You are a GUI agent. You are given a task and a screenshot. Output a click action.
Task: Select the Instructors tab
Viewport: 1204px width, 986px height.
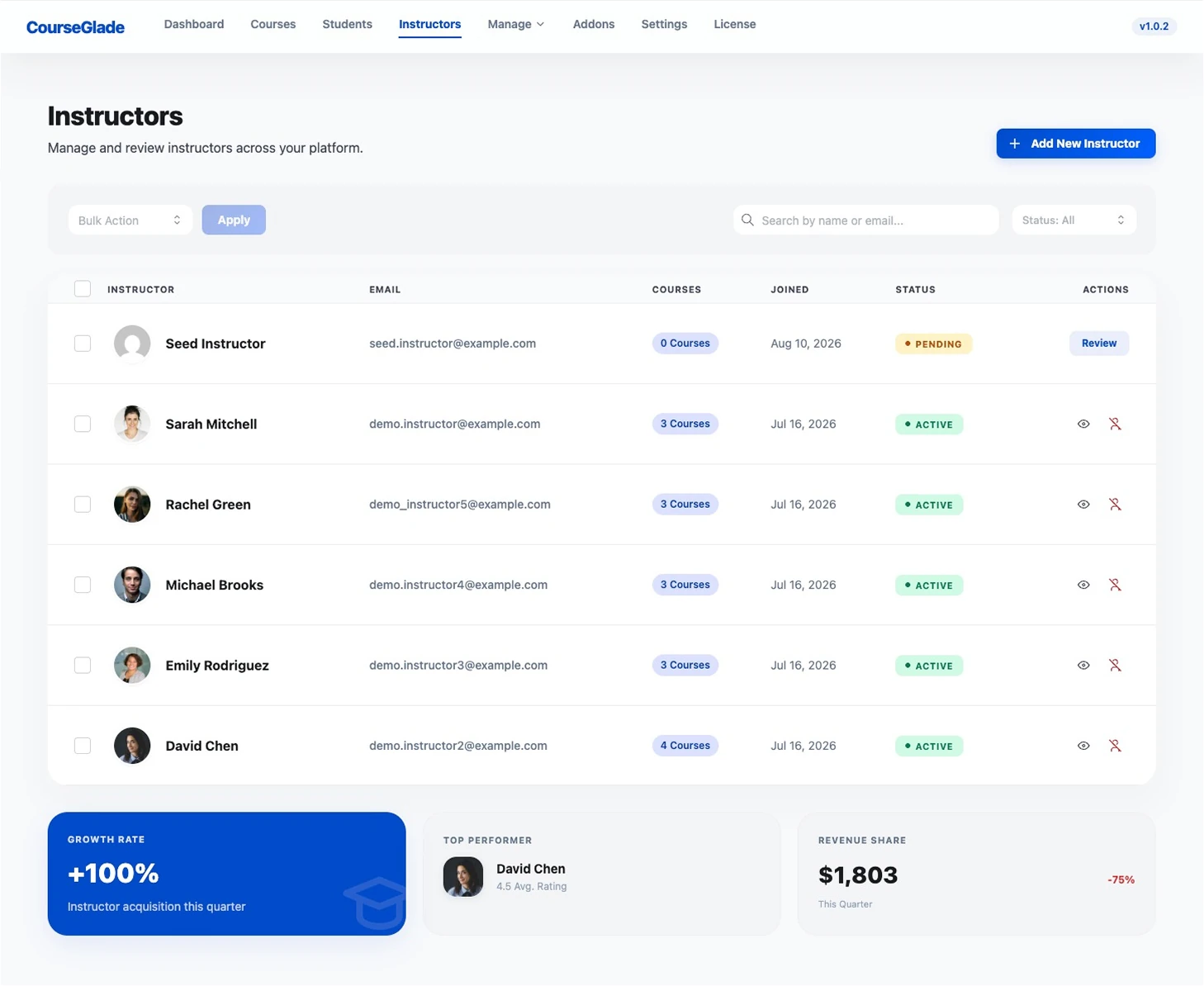[x=430, y=25]
